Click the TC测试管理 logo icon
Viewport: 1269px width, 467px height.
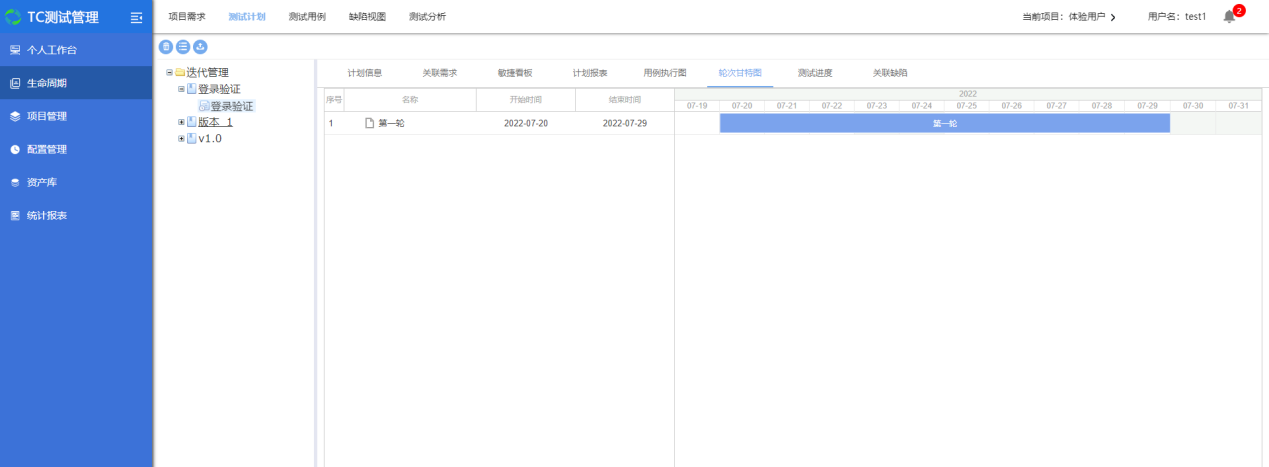pos(13,17)
